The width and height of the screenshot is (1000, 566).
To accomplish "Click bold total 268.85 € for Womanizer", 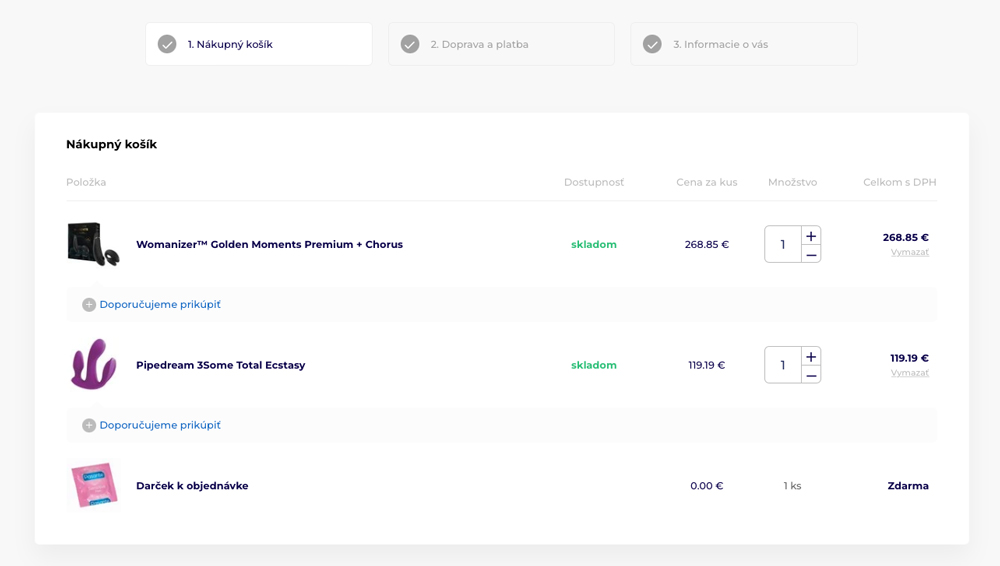I will click(x=906, y=237).
